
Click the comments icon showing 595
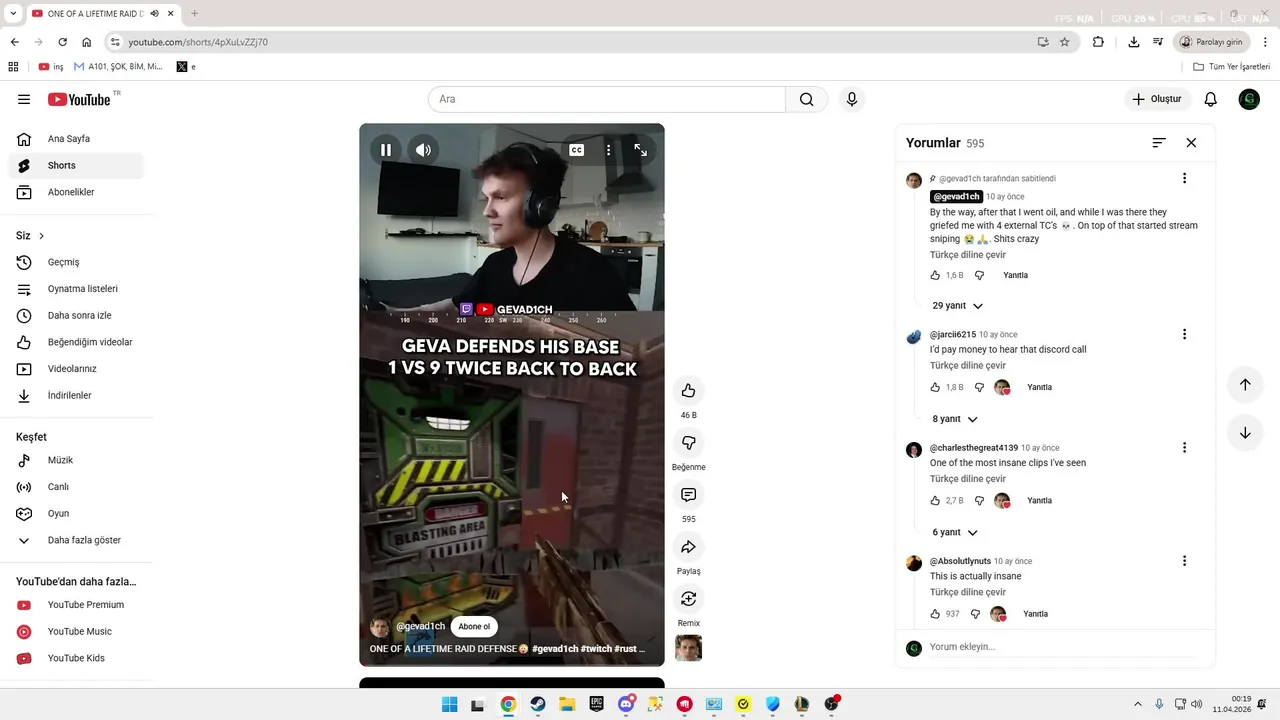point(688,494)
